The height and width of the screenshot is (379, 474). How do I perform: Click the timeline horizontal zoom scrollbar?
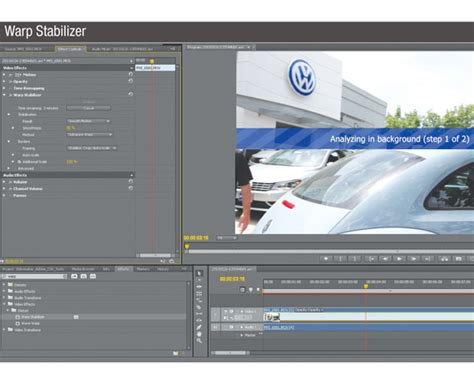(x=231, y=353)
